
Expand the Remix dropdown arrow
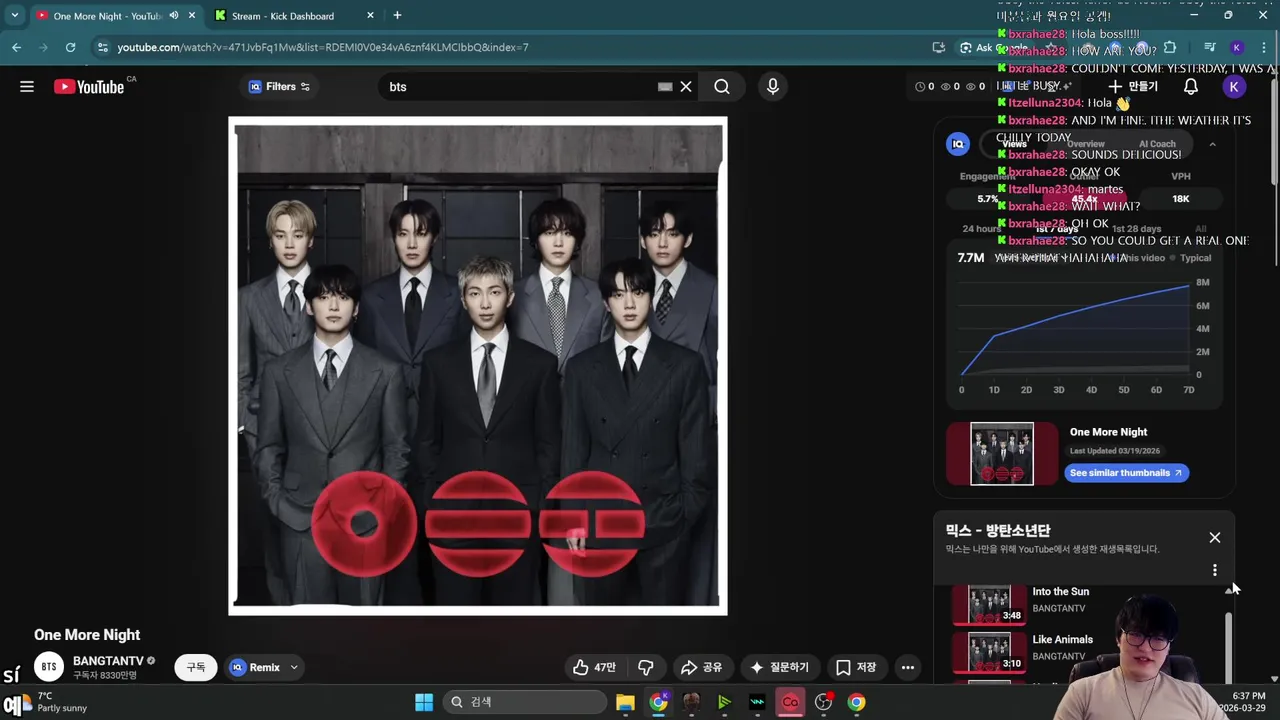[x=294, y=667]
